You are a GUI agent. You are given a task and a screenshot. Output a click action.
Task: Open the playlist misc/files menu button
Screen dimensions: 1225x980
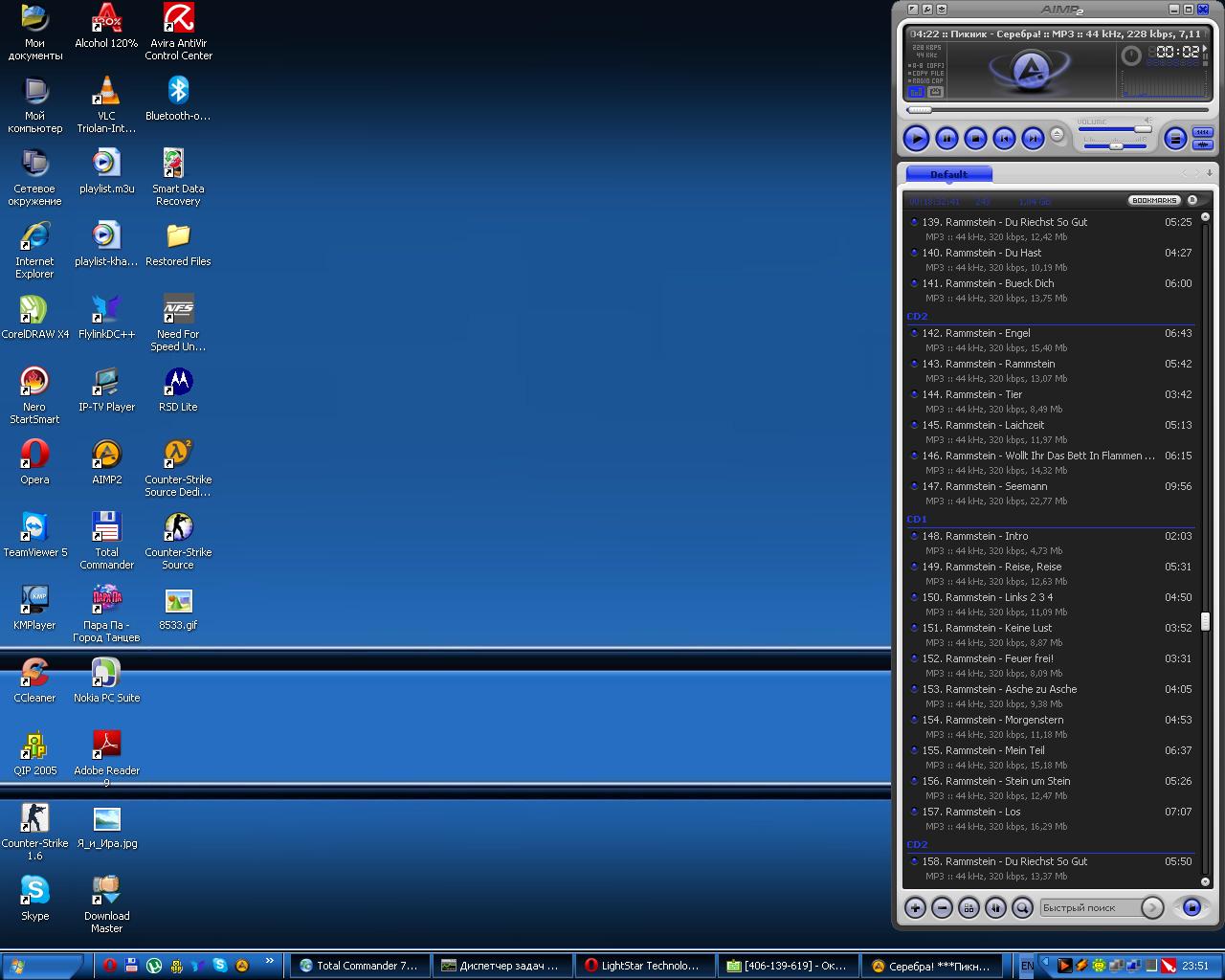995,907
